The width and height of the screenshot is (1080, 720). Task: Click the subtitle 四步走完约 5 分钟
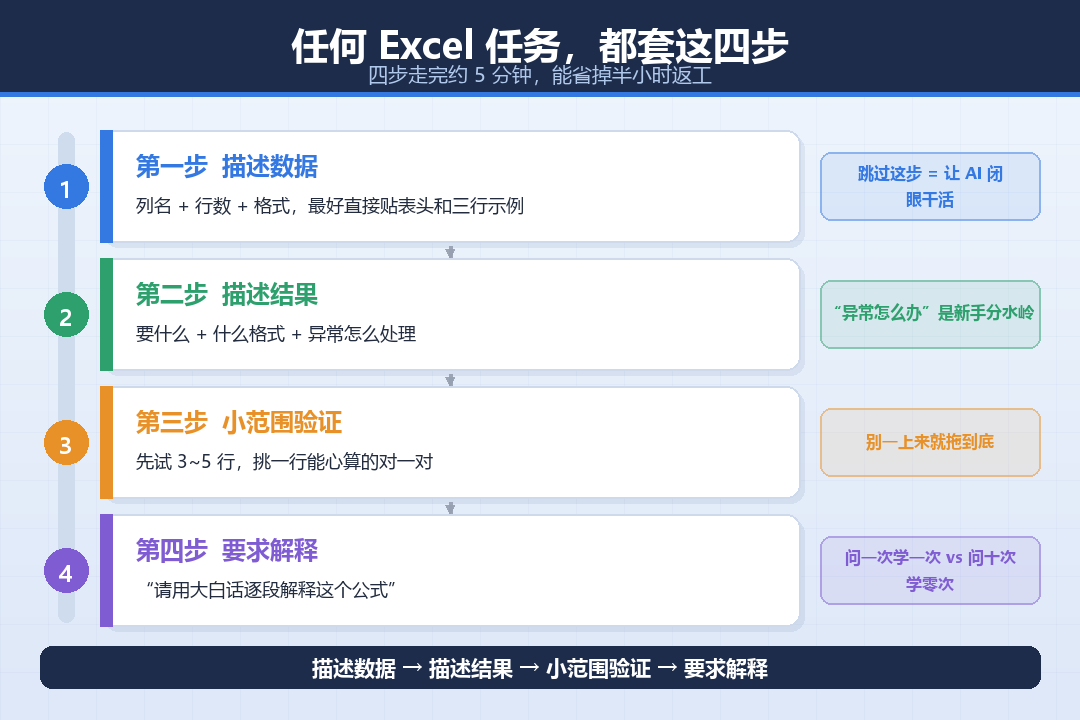point(539,75)
